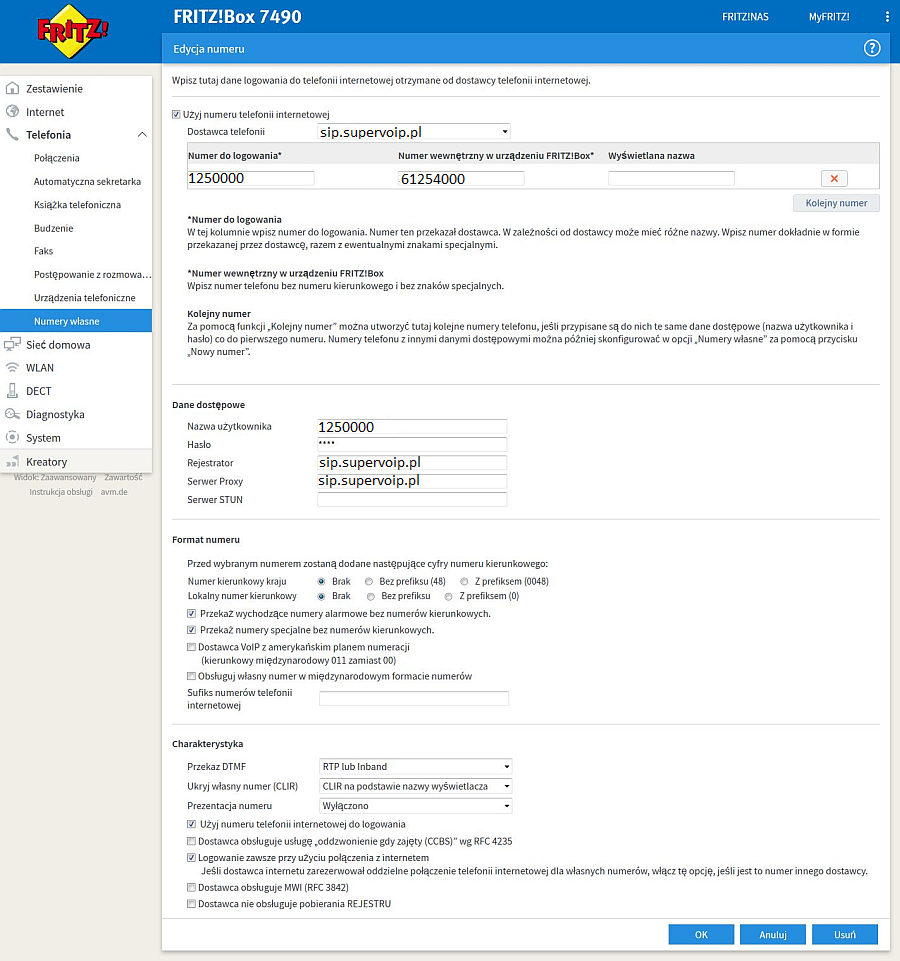Collapse the Telefonia menu chevron
This screenshot has width=900, height=961.
pyautogui.click(x=142, y=134)
